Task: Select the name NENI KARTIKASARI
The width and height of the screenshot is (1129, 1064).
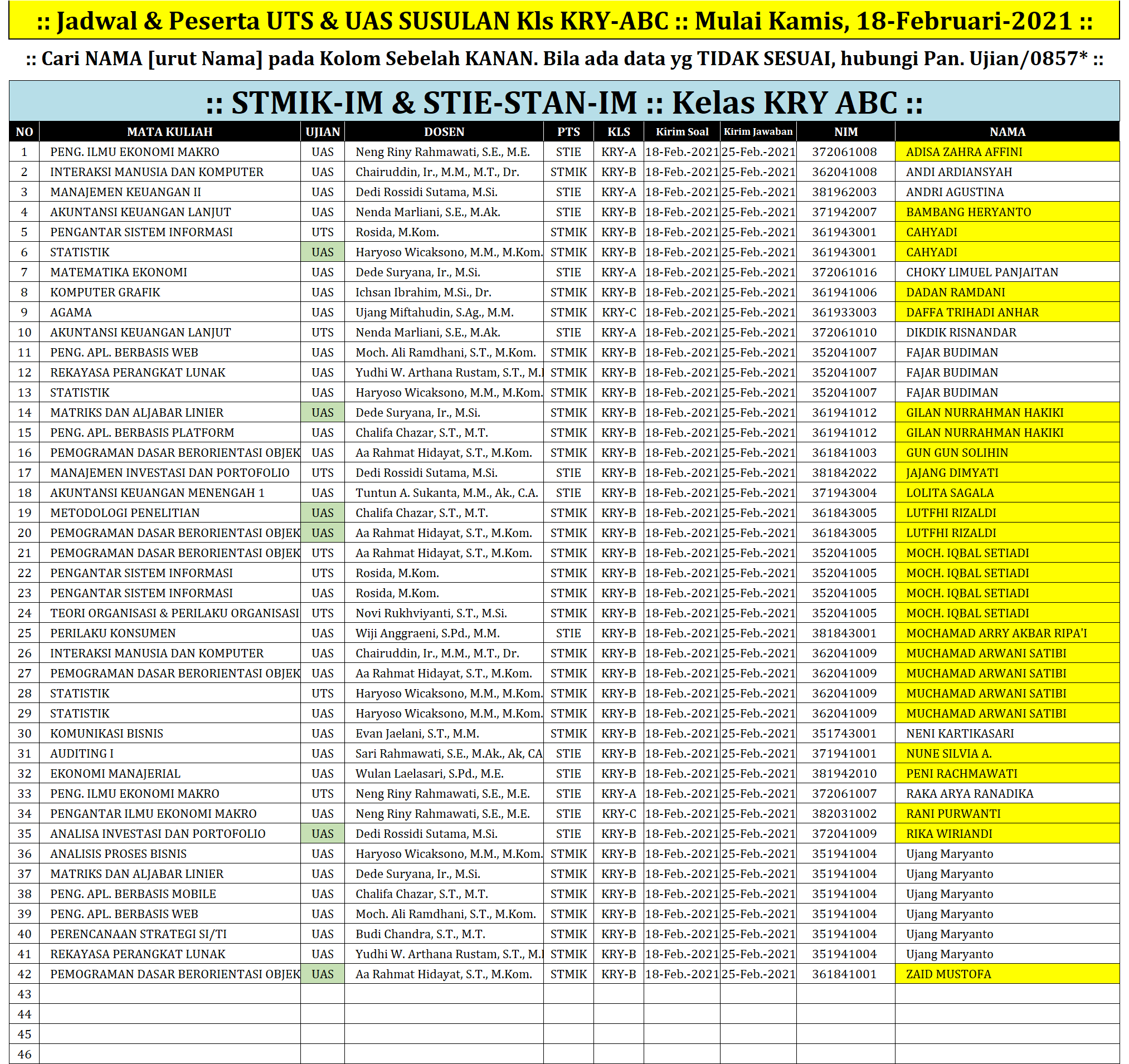Action: [960, 734]
